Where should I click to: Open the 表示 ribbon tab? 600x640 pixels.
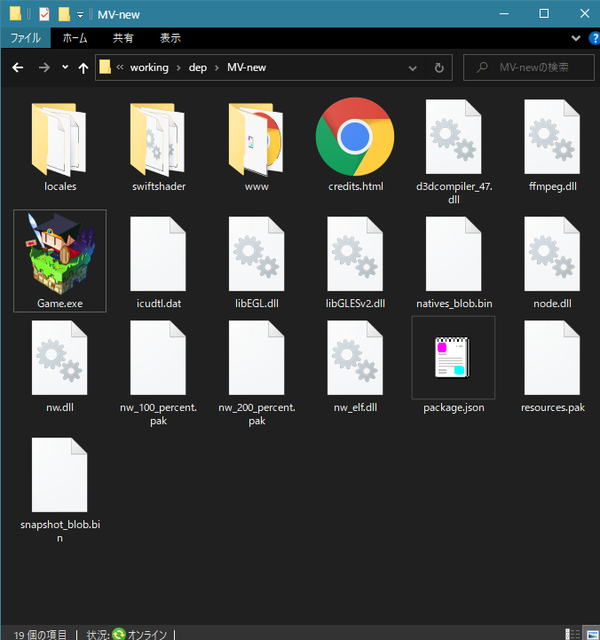170,38
